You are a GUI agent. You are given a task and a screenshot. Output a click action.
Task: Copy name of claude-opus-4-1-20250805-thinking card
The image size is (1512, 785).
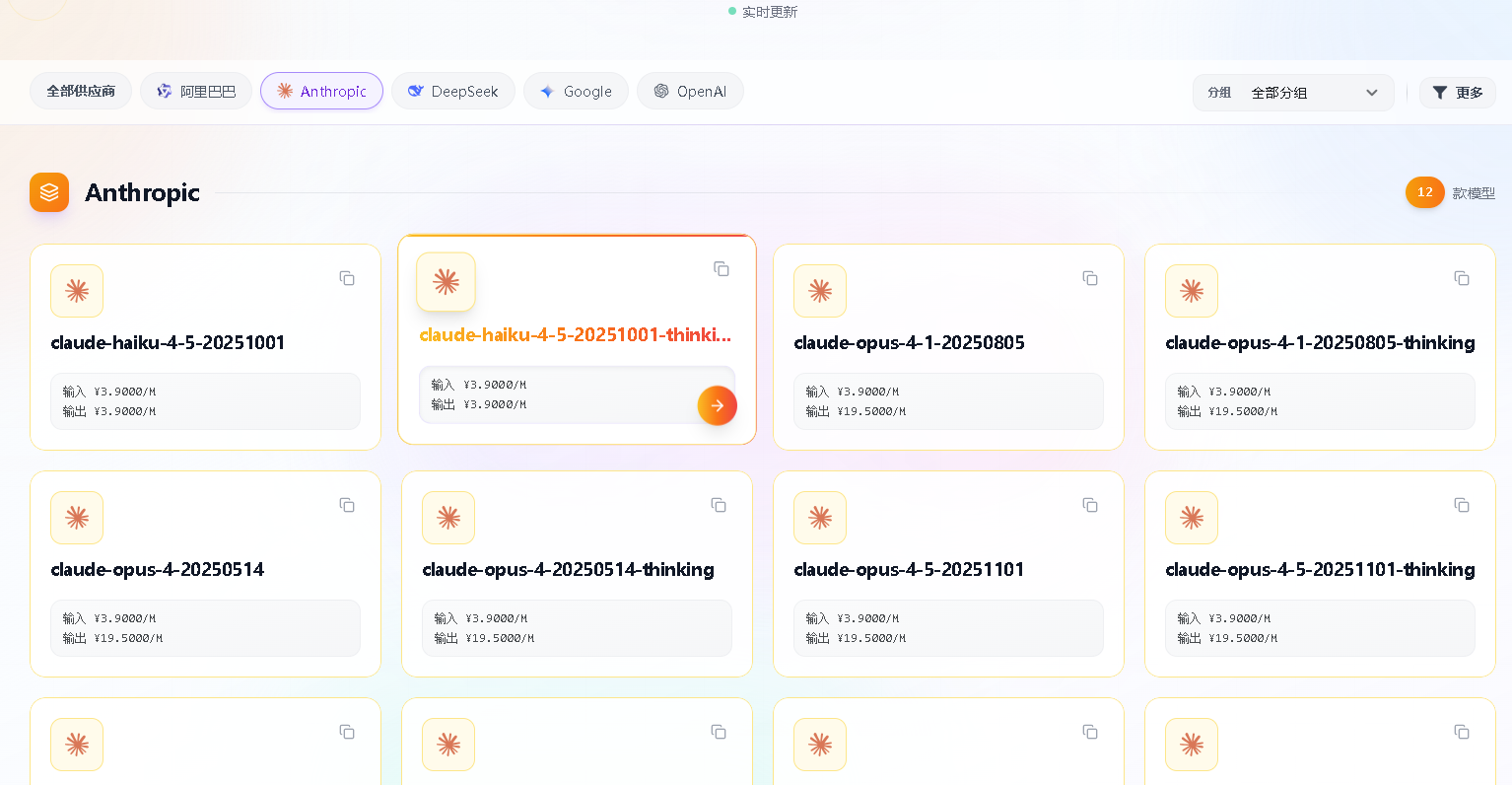[1462, 278]
